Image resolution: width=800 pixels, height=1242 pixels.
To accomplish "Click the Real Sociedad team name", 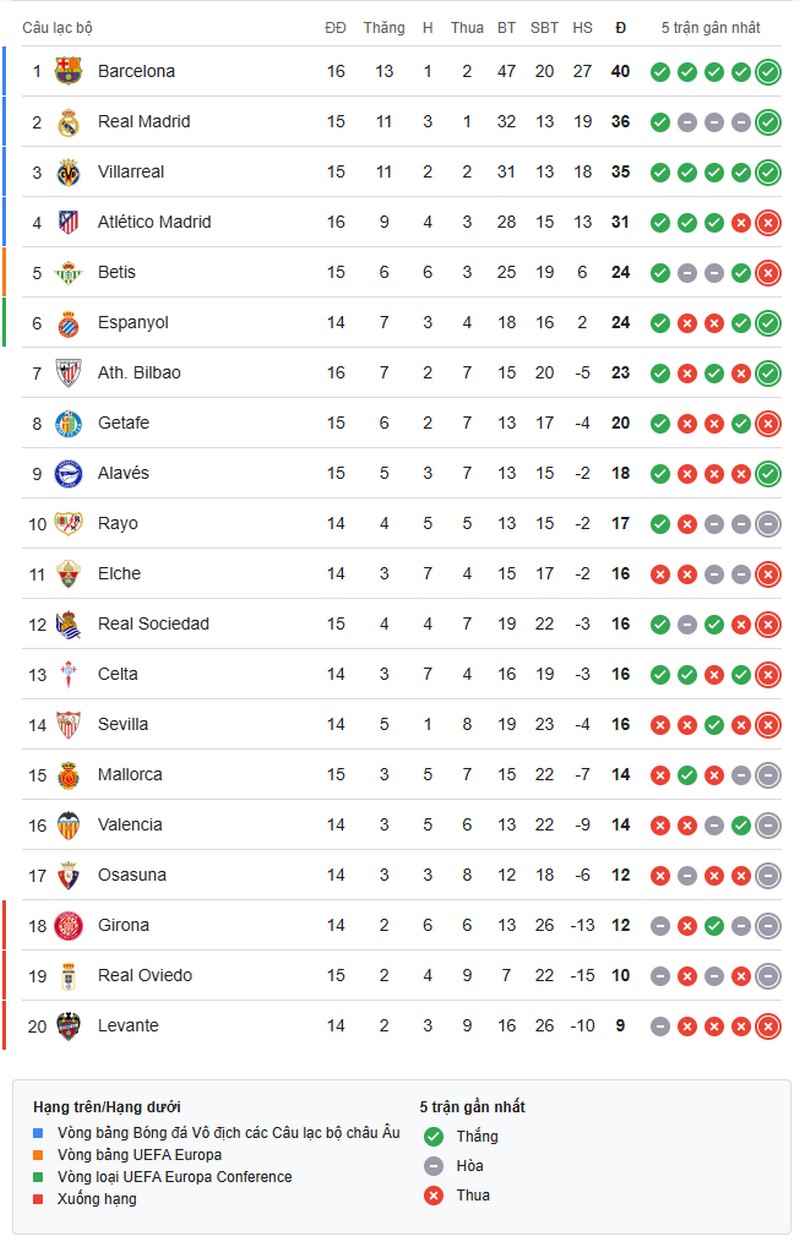I will pyautogui.click(x=154, y=623).
